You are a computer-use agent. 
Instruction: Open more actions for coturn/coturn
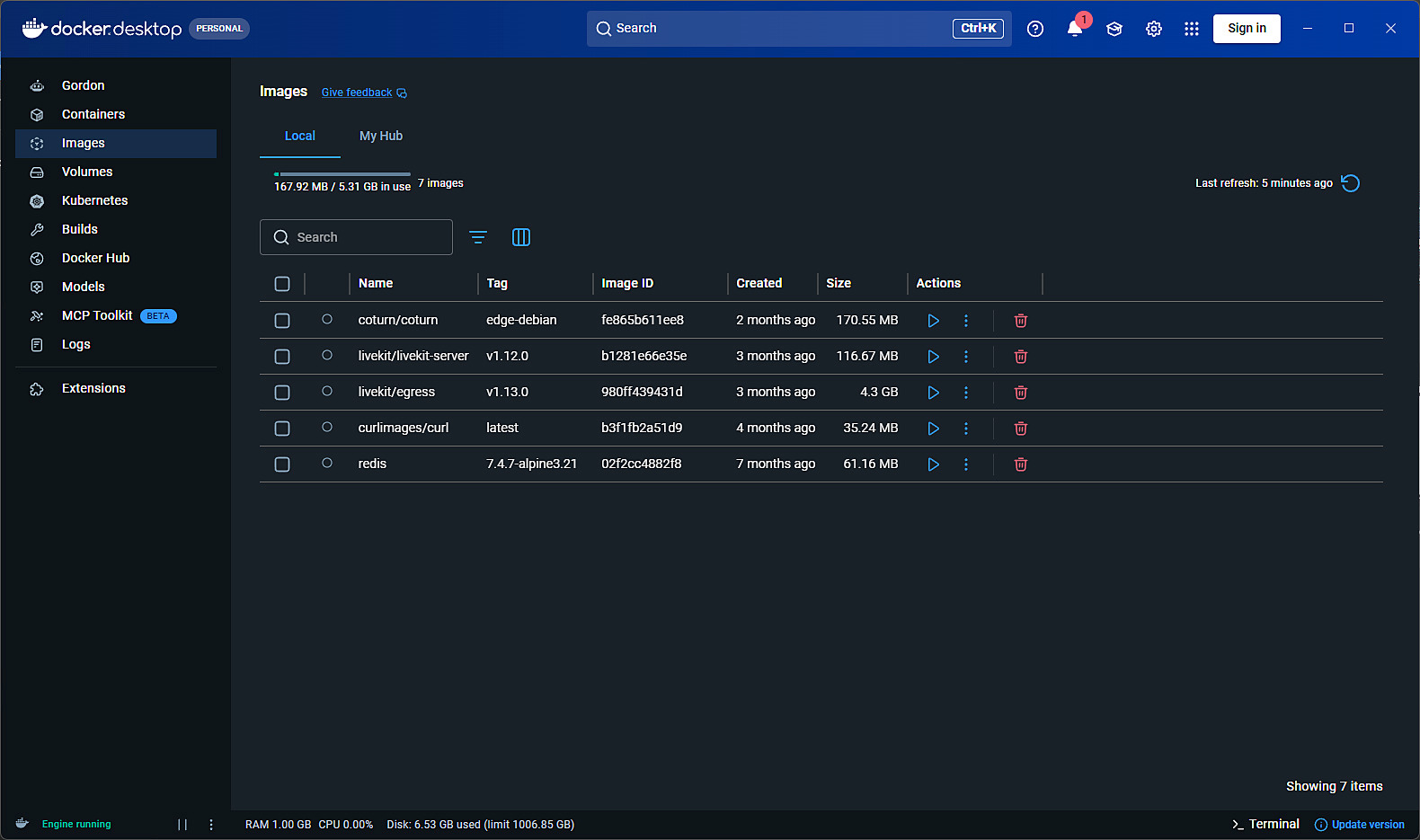(966, 321)
